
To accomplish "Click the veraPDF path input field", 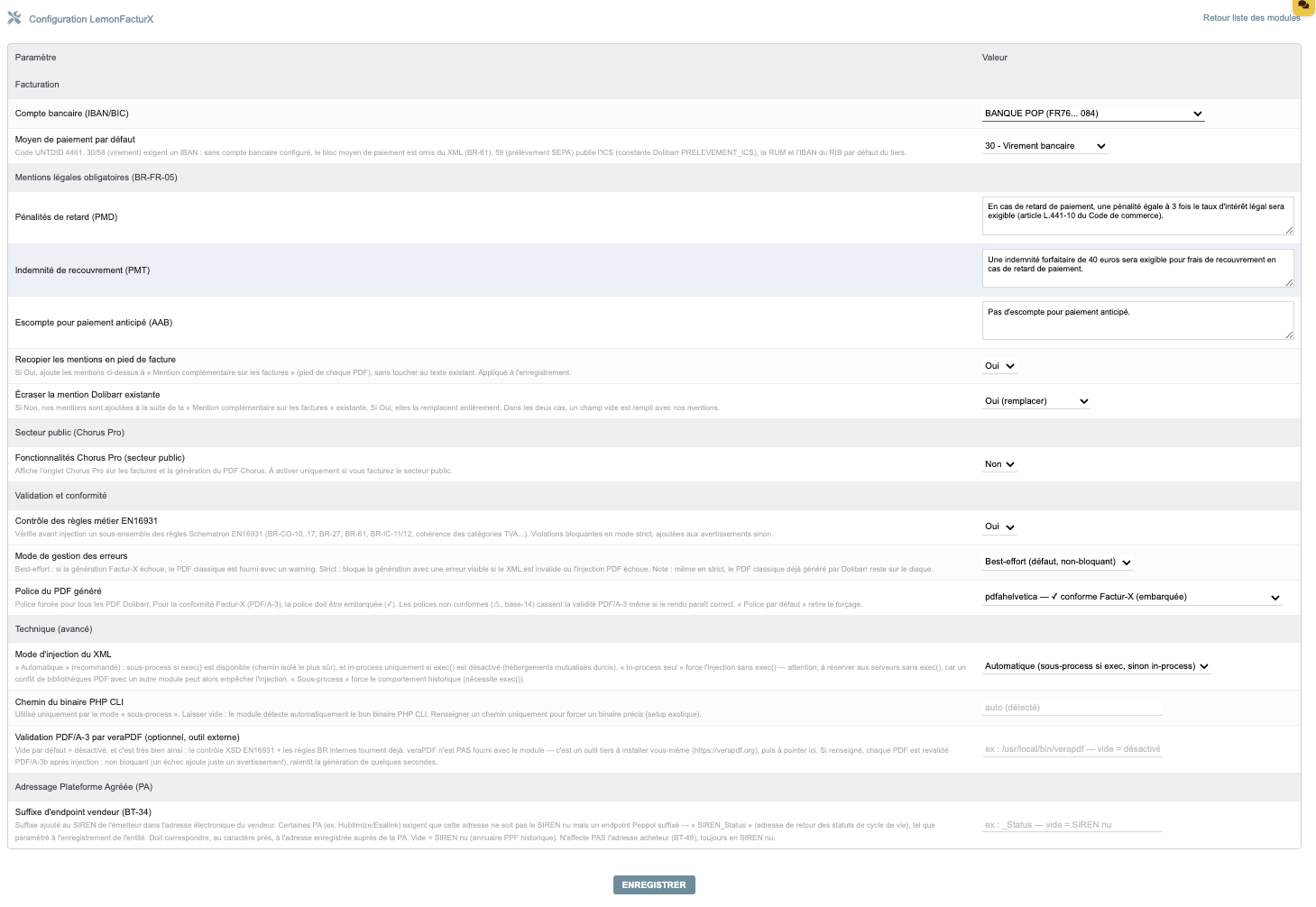I will tap(1072, 749).
